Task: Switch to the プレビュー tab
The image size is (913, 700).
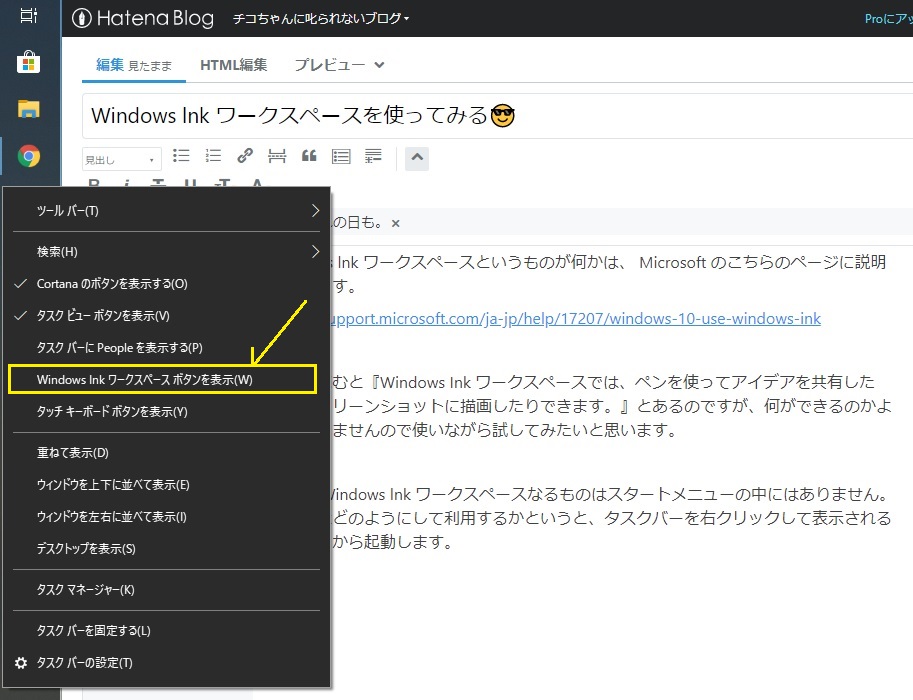Action: click(x=330, y=65)
